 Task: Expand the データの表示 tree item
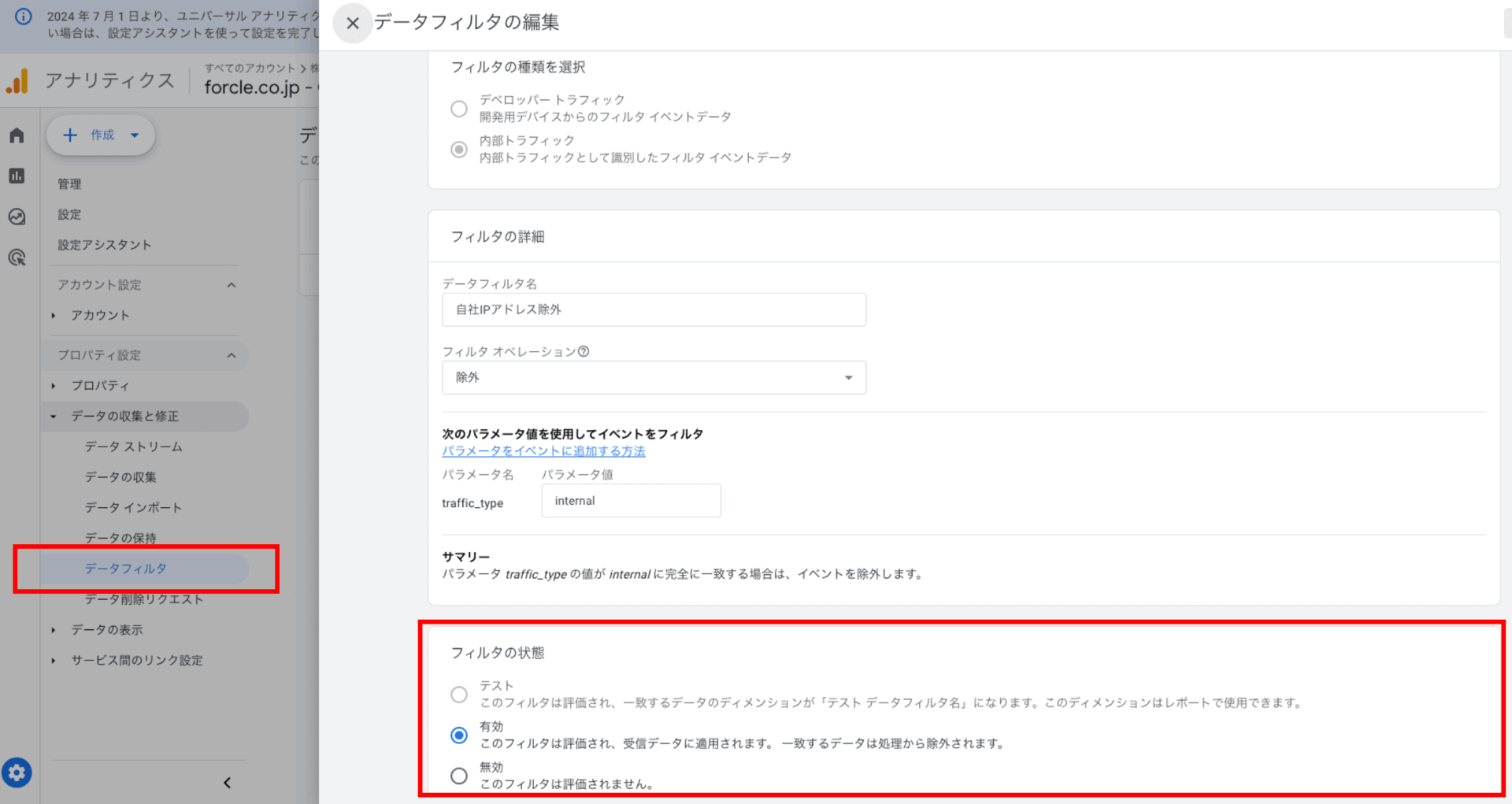53,630
